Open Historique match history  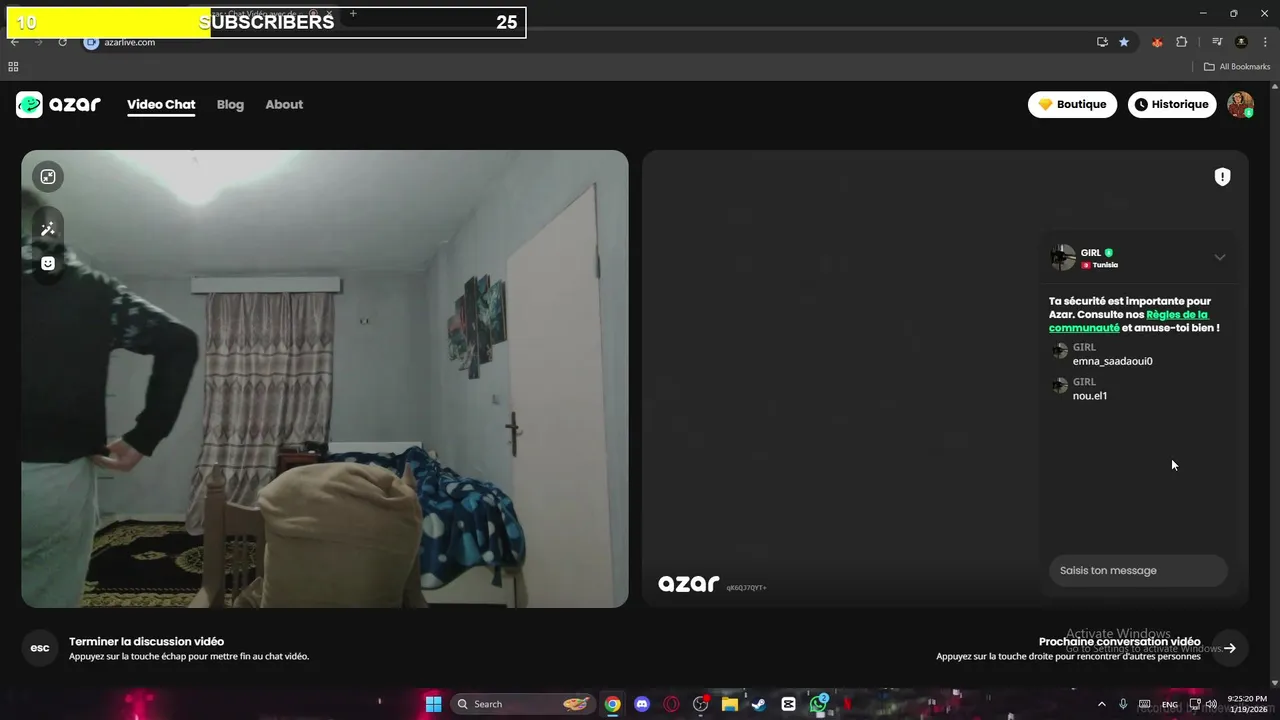click(1172, 104)
